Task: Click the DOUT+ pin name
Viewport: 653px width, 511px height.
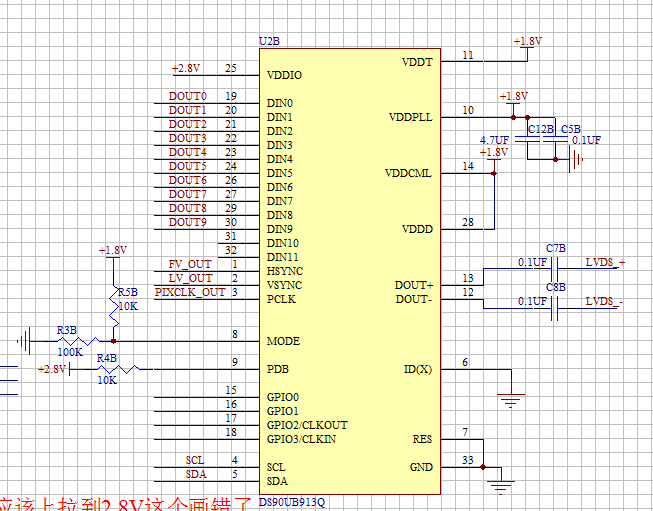Action: pyautogui.click(x=414, y=286)
